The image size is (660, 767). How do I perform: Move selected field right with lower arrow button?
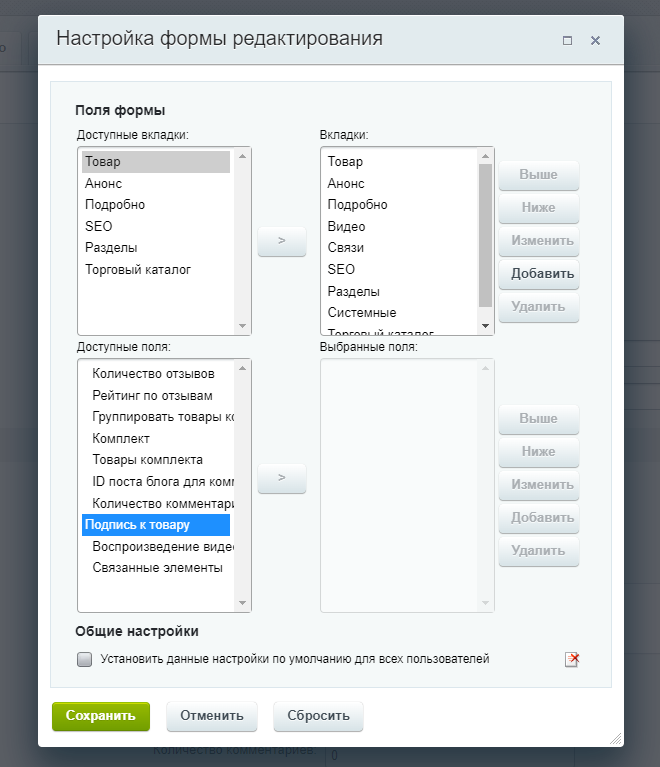click(281, 478)
